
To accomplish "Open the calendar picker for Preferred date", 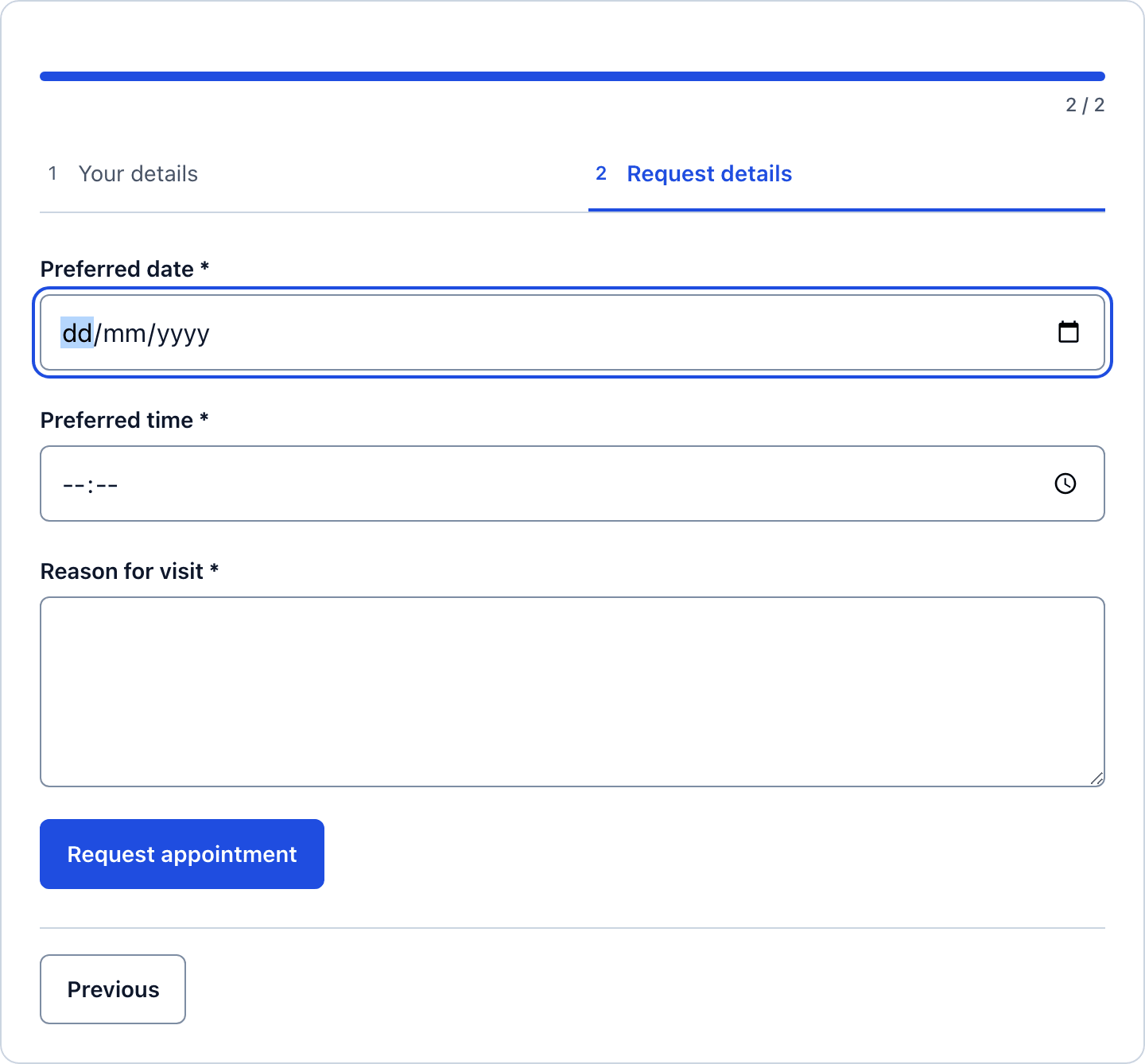I will tap(1069, 332).
